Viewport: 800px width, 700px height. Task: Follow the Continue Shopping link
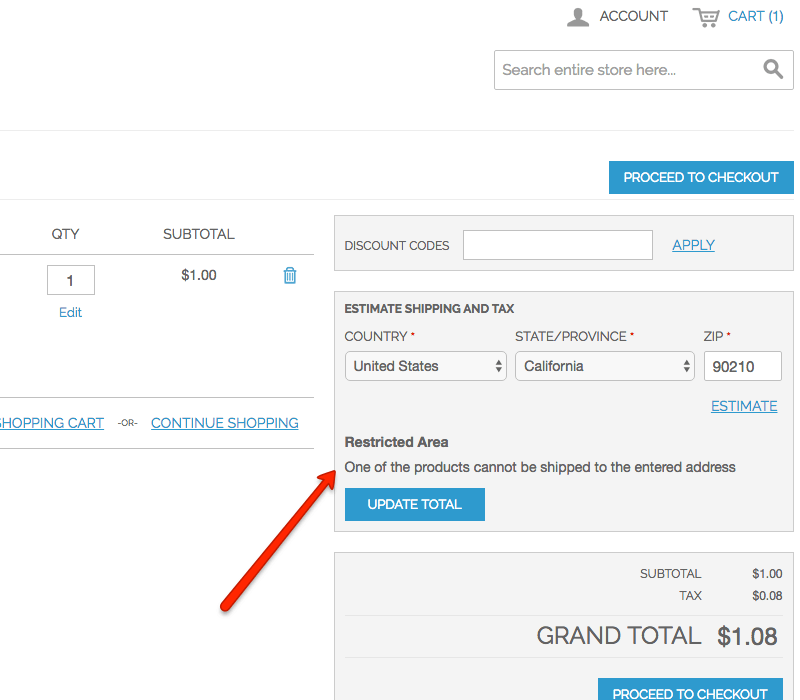pos(224,423)
